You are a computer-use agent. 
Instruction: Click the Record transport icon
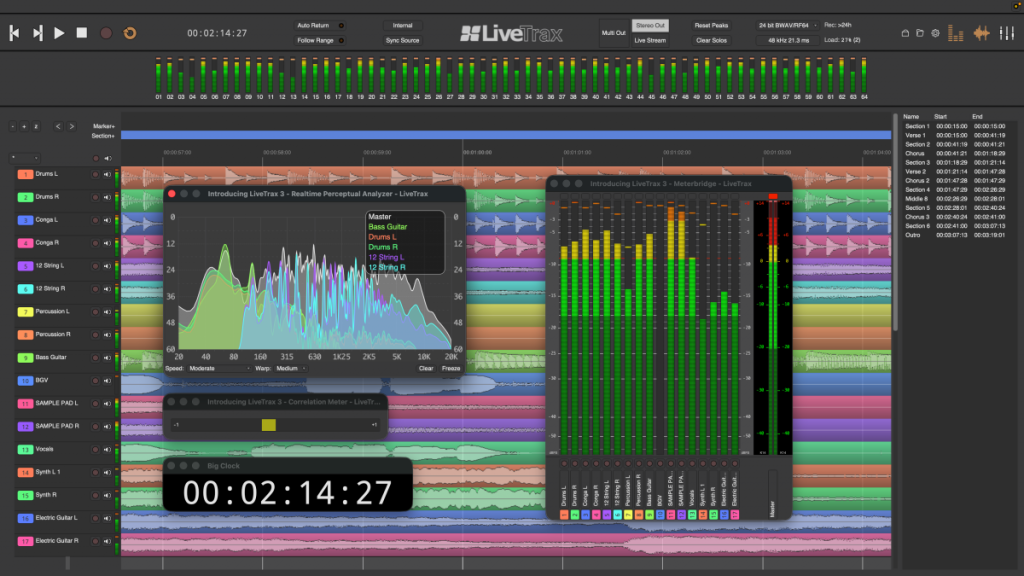point(104,32)
